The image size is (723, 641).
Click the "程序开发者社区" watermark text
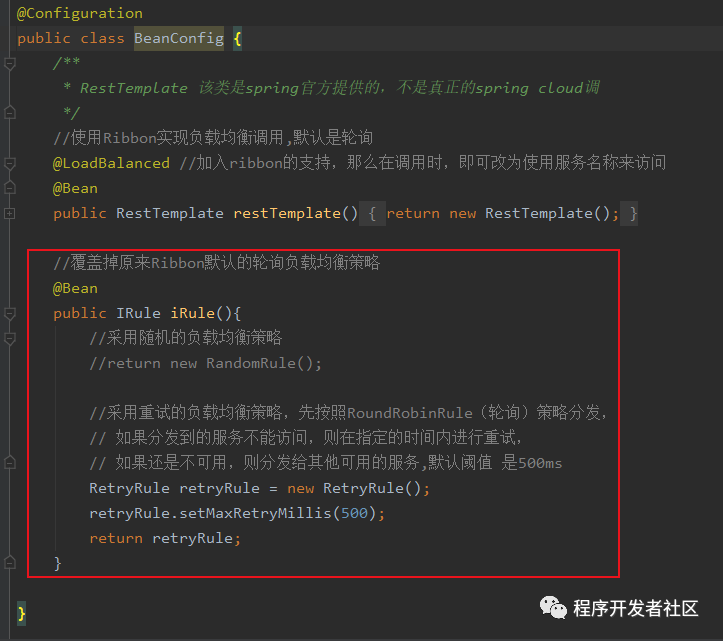click(635, 608)
